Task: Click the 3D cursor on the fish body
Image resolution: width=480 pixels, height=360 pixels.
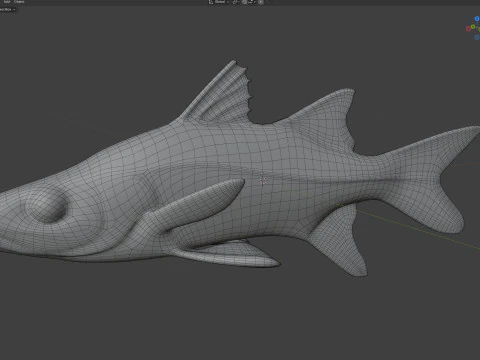Action: [x=263, y=181]
